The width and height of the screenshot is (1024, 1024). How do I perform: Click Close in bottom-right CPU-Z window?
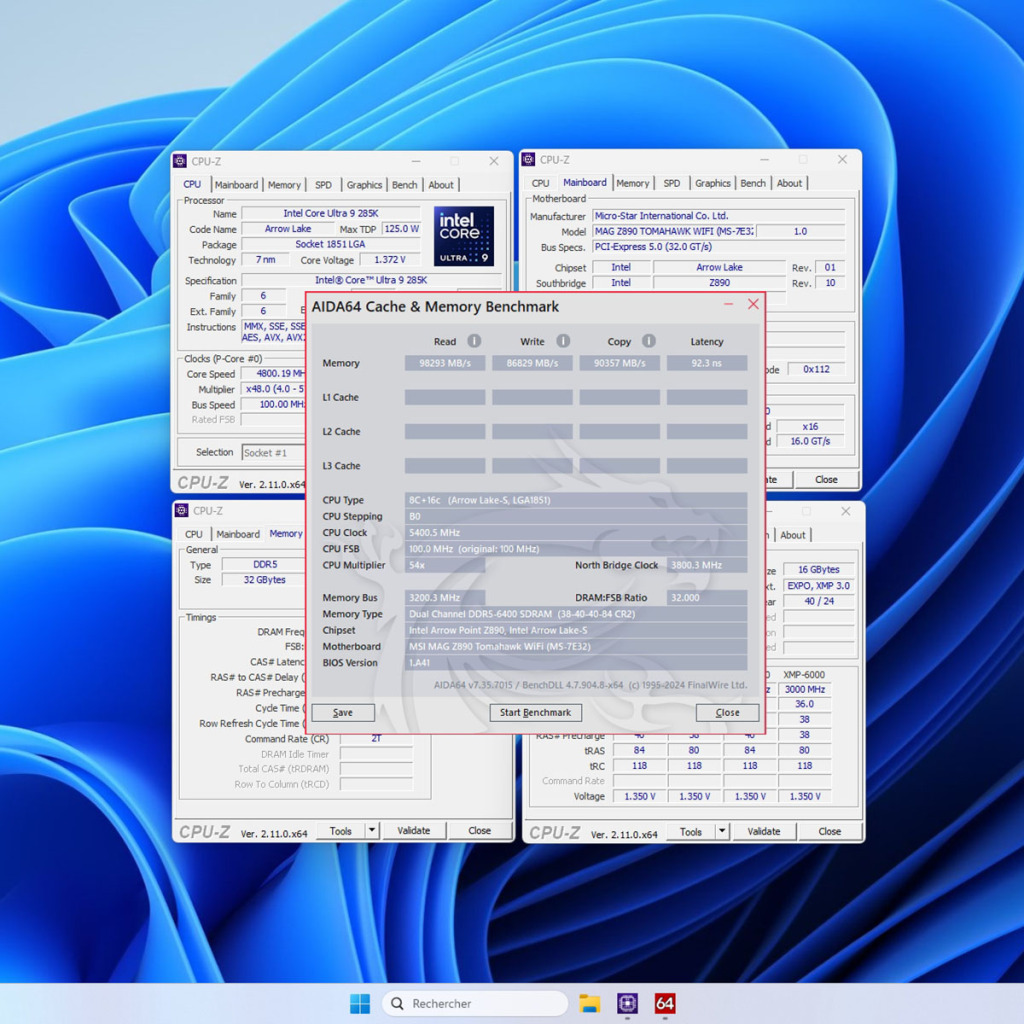pos(829,831)
